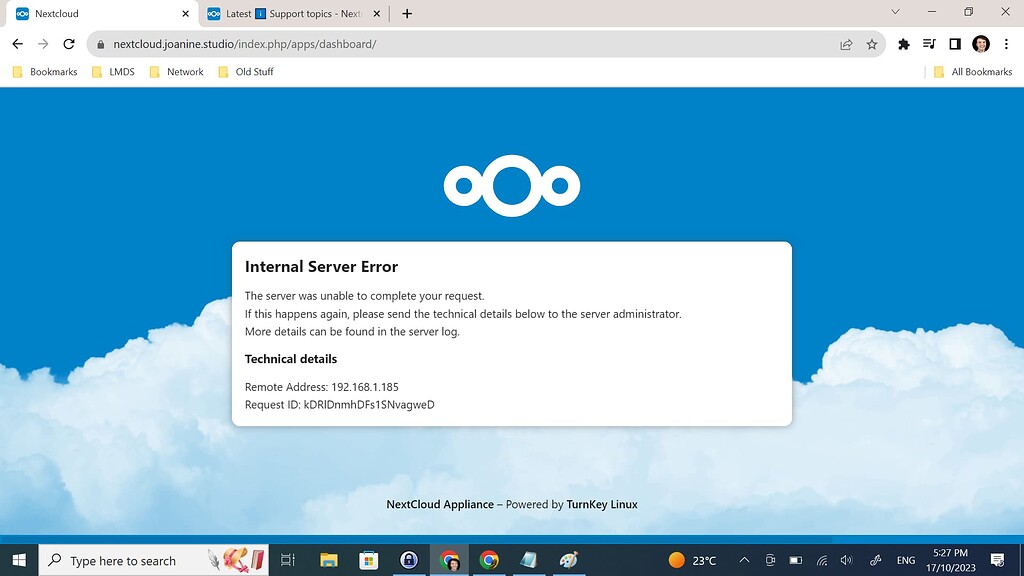Click the Request ID kDRlDnmhDFs1SNvagweD text
The height and width of the screenshot is (576, 1024).
tap(340, 405)
